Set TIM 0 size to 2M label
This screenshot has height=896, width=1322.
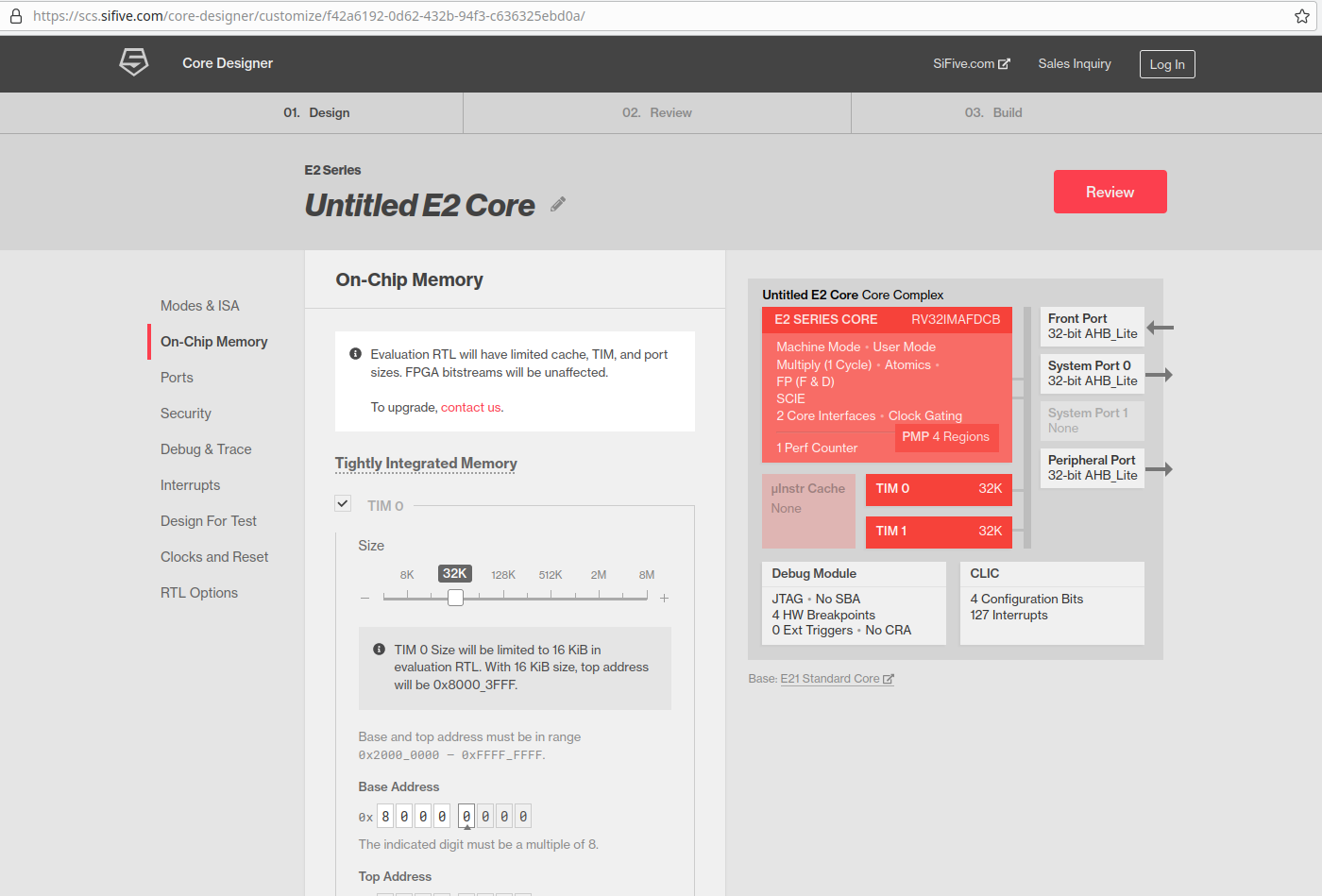tap(599, 574)
